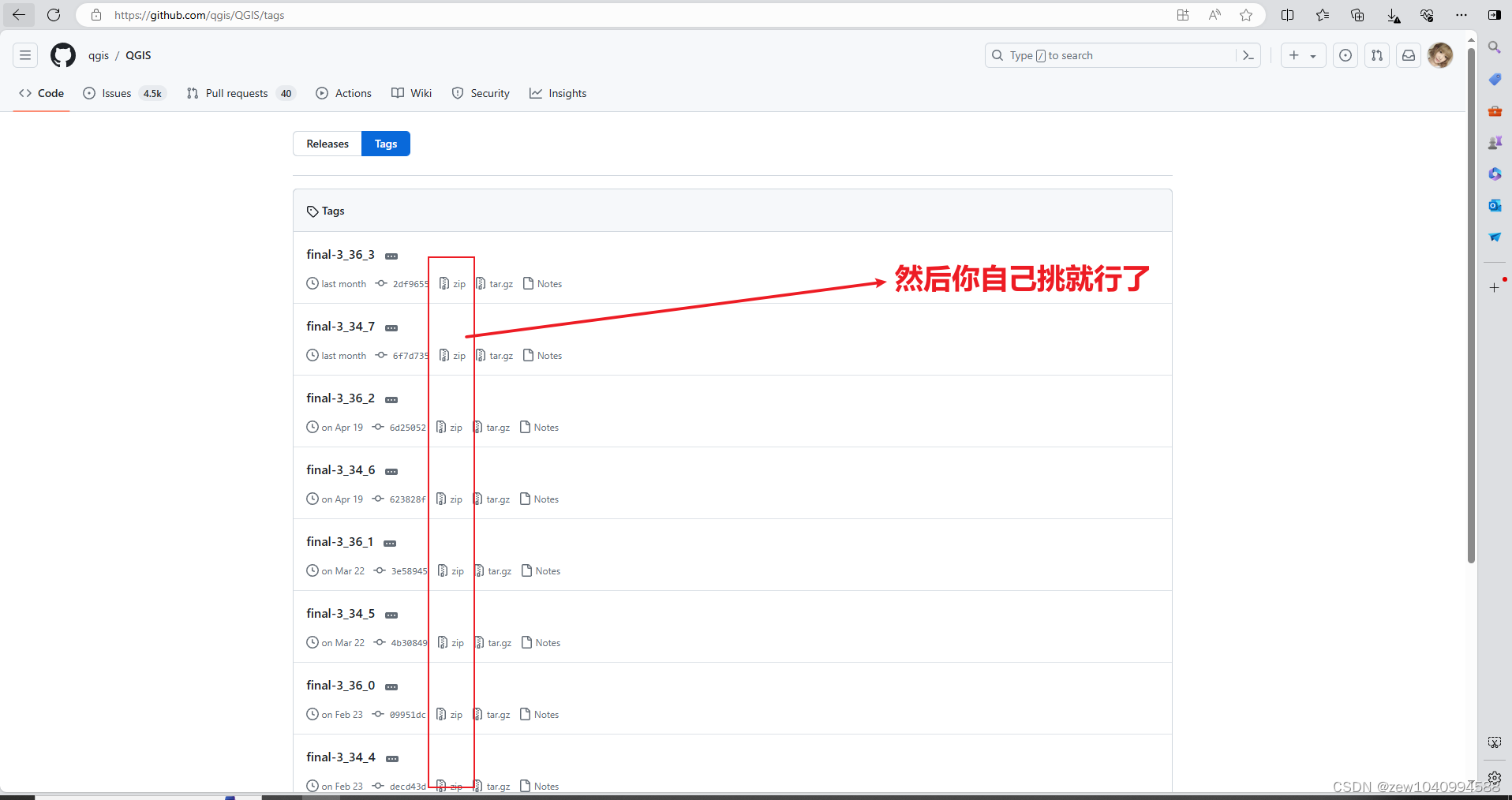This screenshot has height=800, width=1512.
Task: Focus the Type to search field
Action: click(x=1111, y=55)
